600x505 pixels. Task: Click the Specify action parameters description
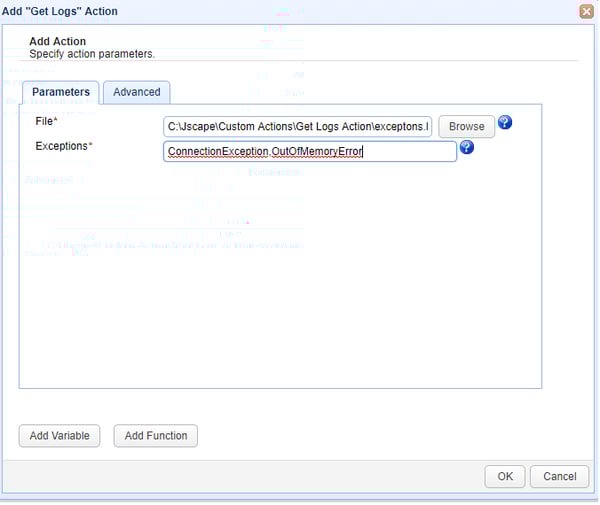click(92, 53)
